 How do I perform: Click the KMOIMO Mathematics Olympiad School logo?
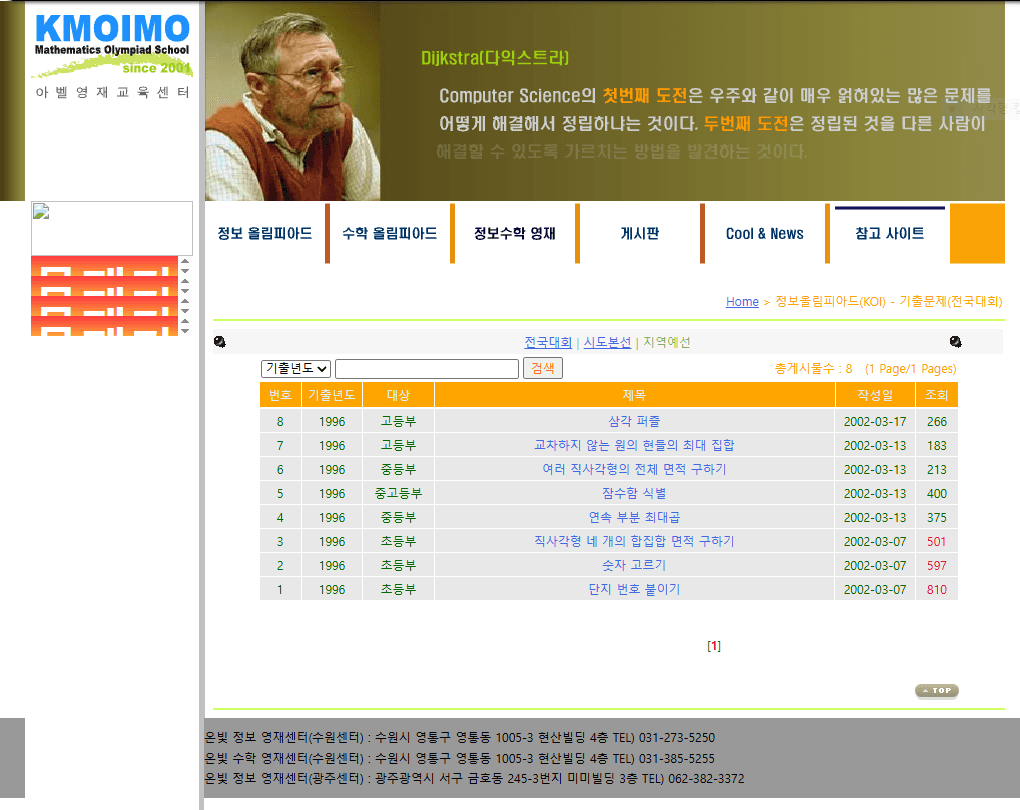click(x=113, y=46)
